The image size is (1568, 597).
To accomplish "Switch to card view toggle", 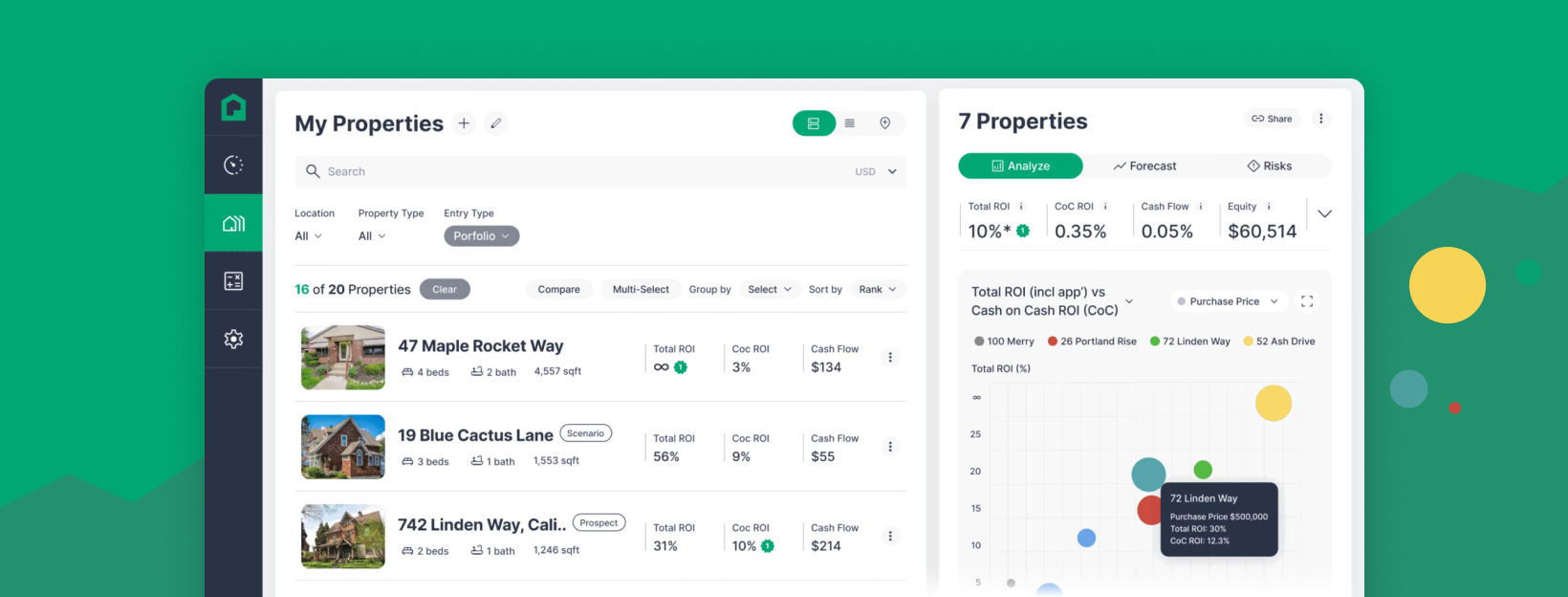I will click(x=814, y=123).
